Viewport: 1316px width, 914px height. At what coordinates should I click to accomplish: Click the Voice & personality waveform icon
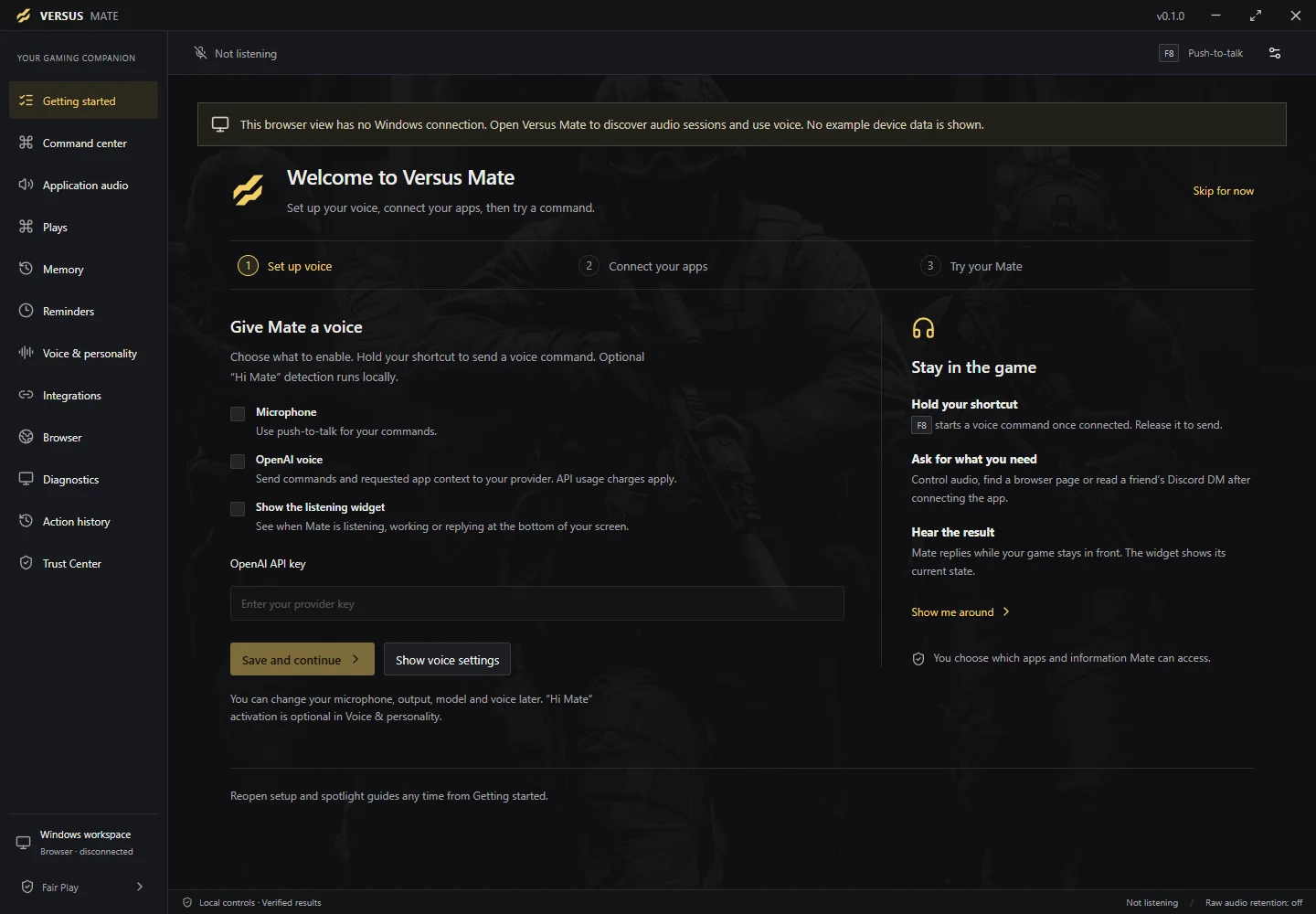click(x=26, y=353)
